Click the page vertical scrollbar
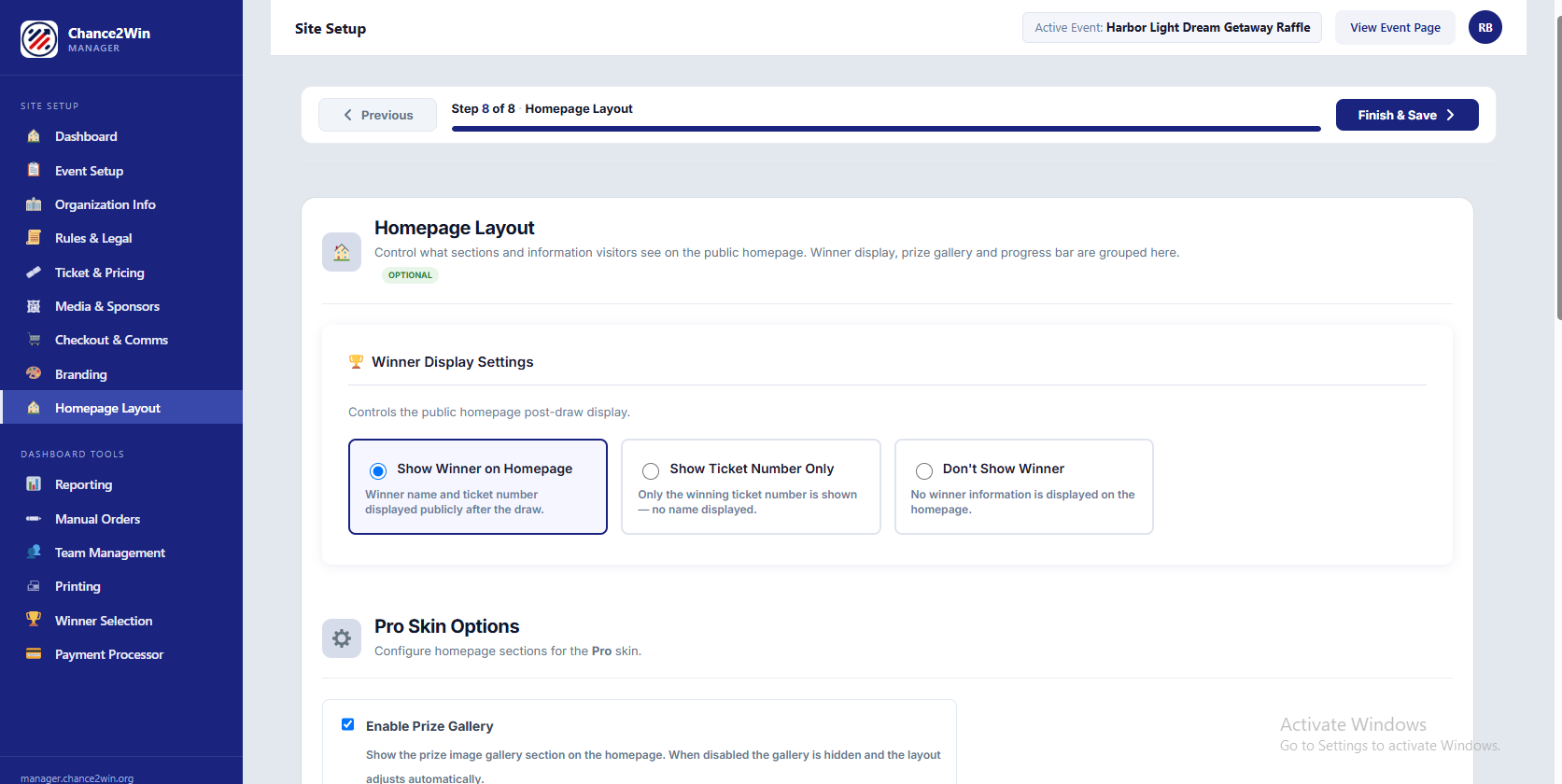This screenshot has height=784, width=1562. [1558, 168]
